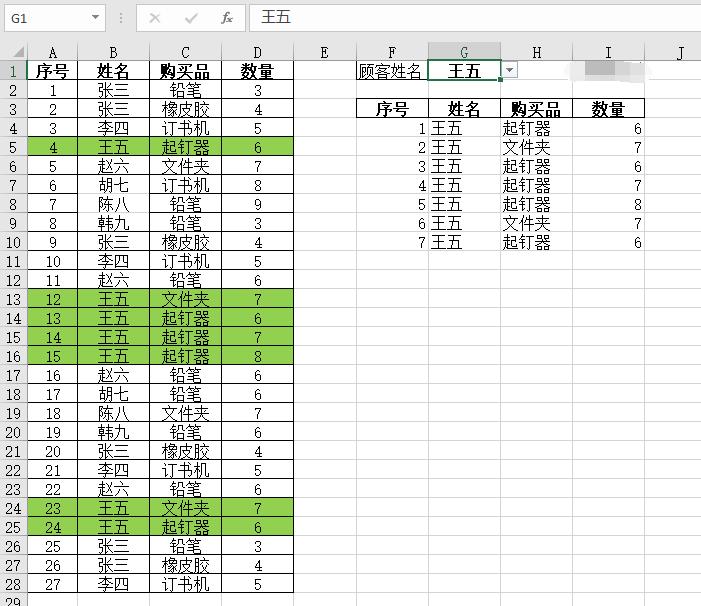The image size is (701, 606).
Task: Open the insert function fx icon
Action: pos(227,18)
